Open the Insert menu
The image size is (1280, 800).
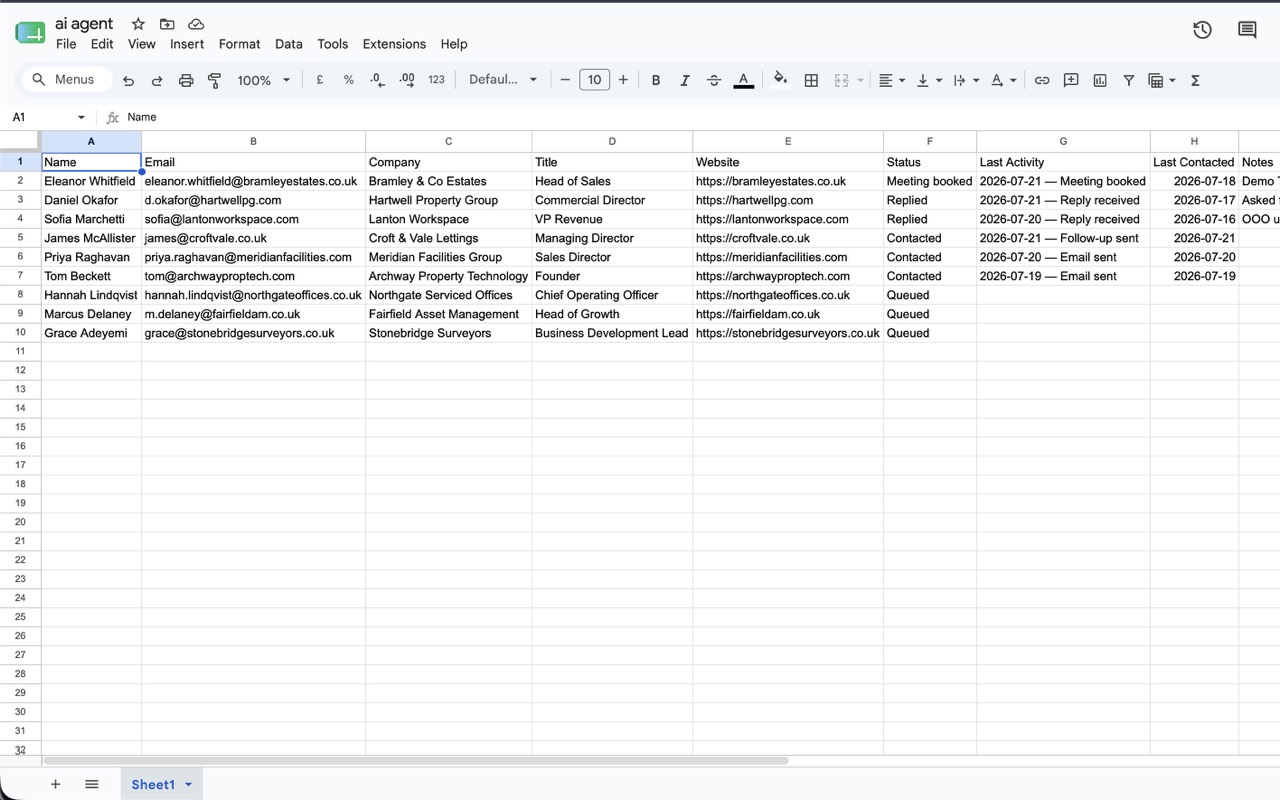(x=187, y=44)
